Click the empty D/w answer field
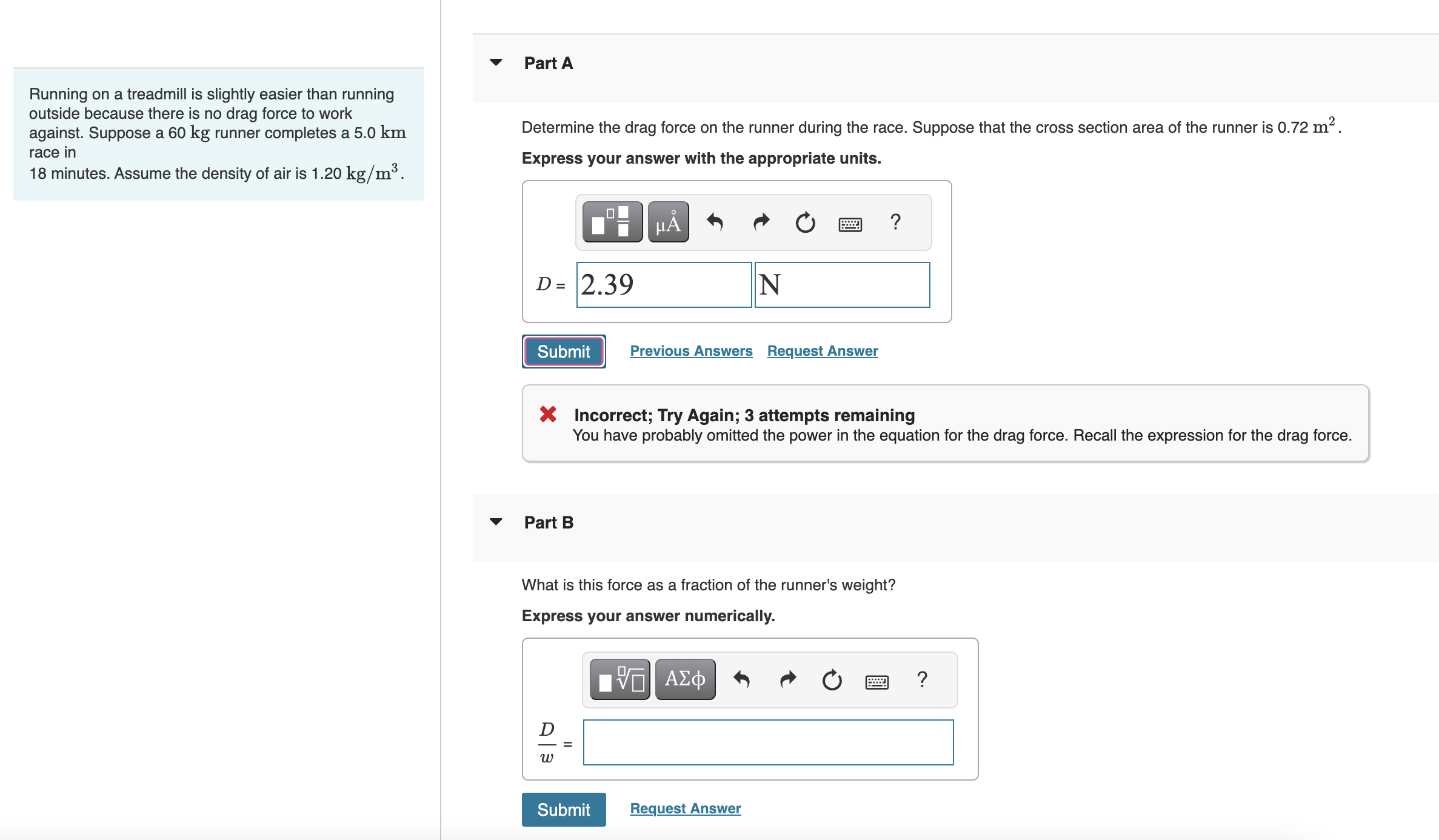1439x840 pixels. click(768, 742)
